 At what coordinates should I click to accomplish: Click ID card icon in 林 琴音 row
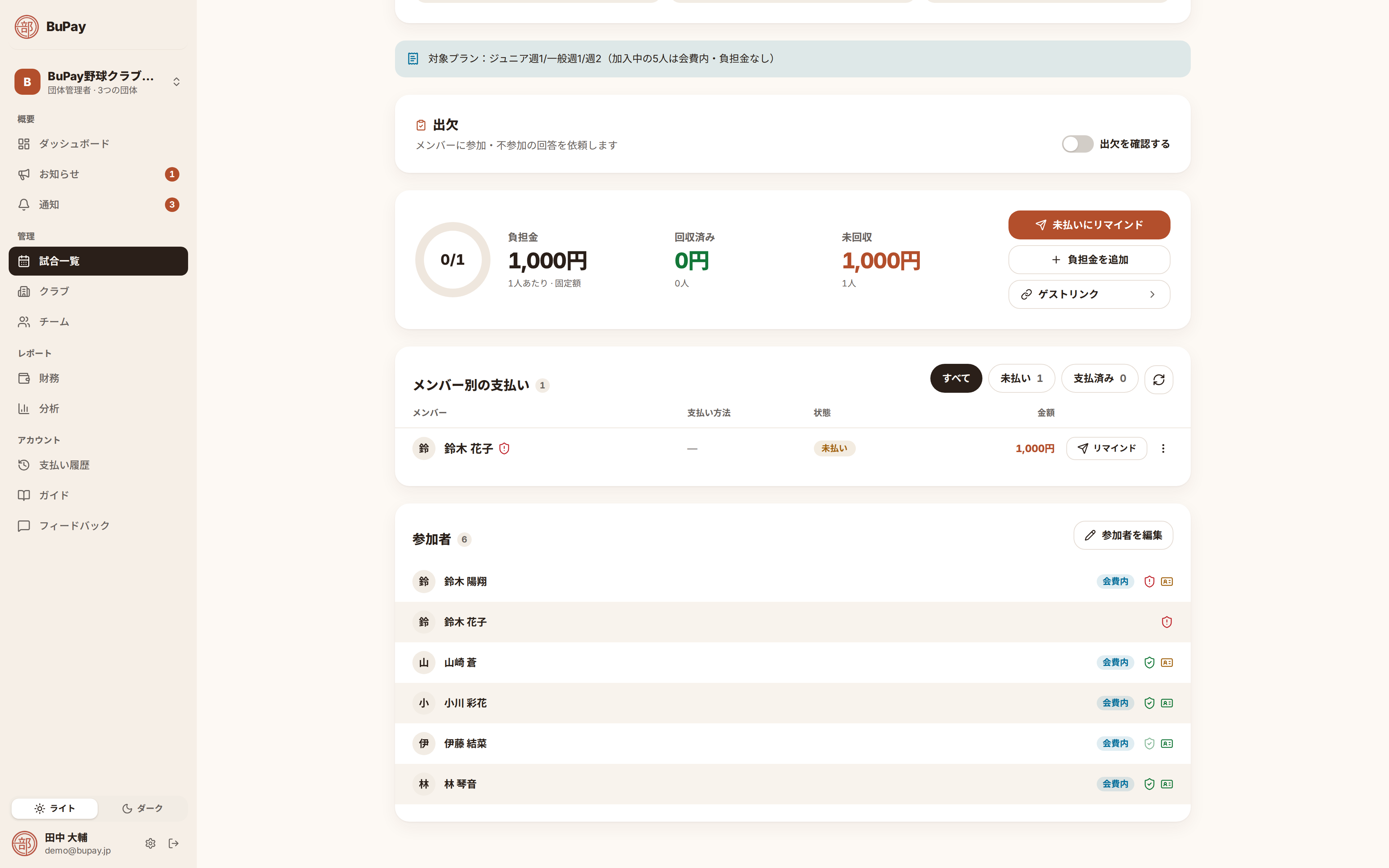[x=1167, y=784]
